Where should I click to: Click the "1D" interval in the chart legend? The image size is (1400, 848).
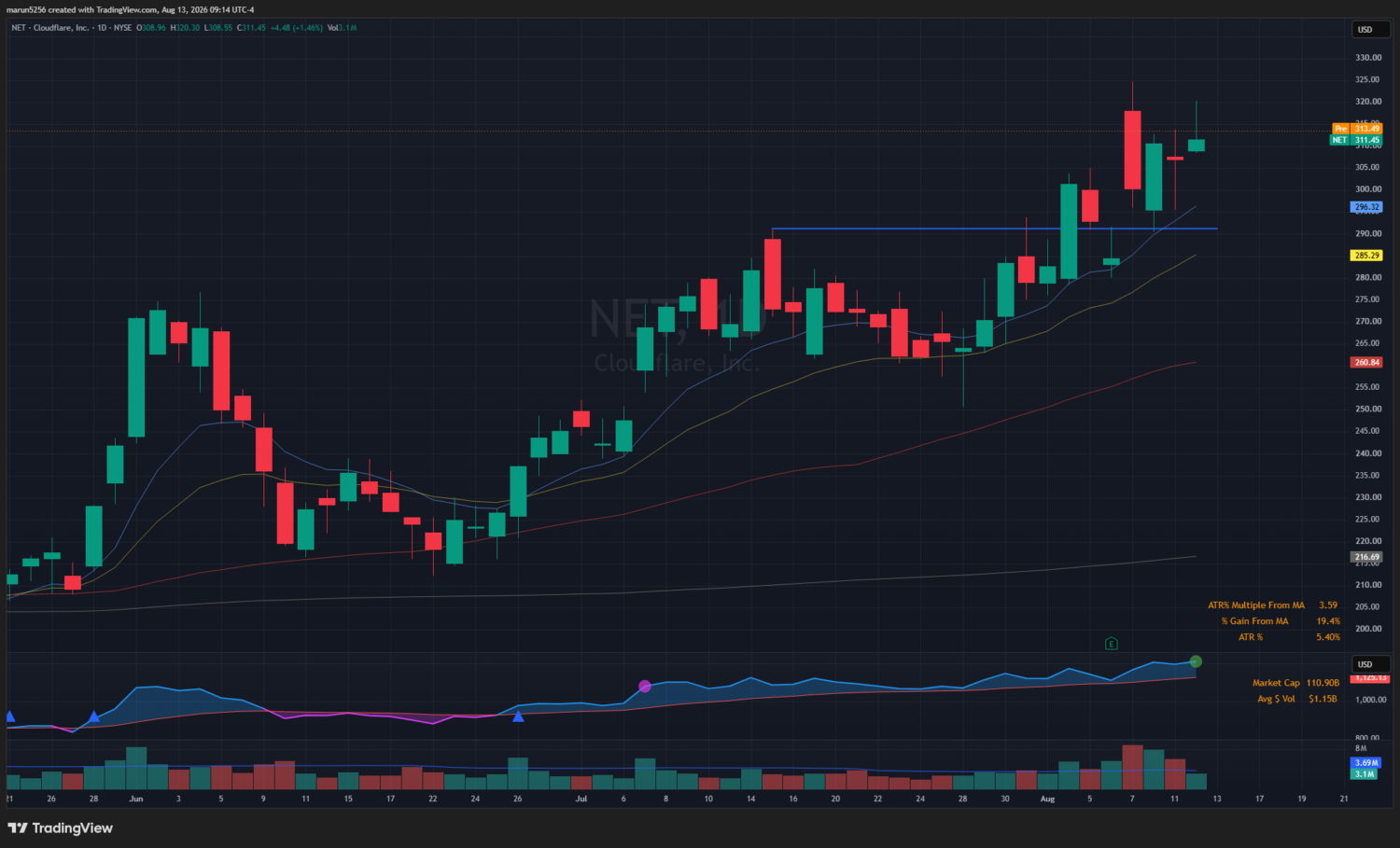tap(103, 28)
